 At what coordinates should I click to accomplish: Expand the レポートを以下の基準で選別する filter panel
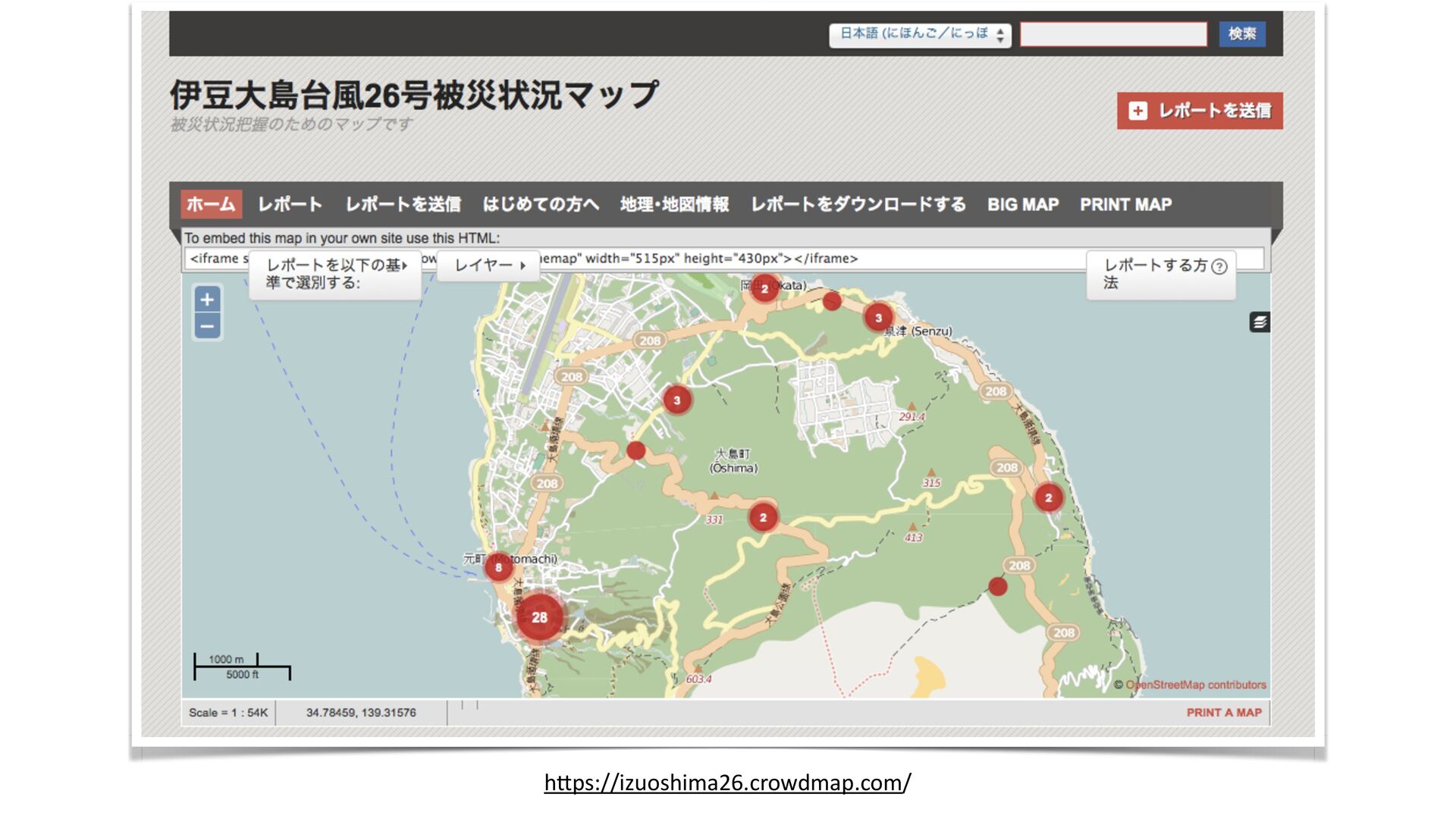click(x=335, y=274)
